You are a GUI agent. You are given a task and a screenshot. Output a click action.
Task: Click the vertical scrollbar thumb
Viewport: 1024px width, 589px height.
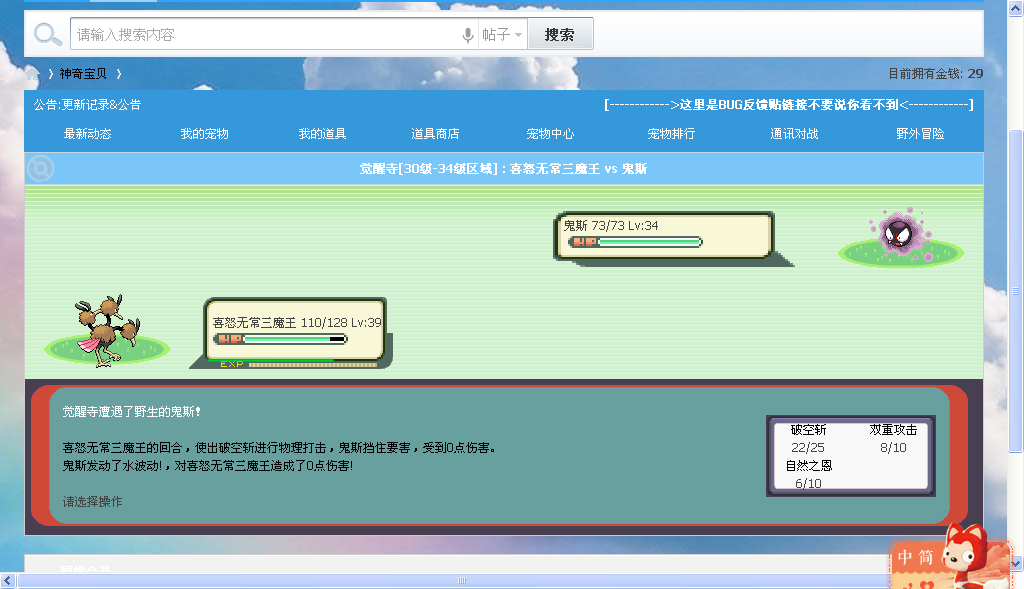click(x=1016, y=291)
